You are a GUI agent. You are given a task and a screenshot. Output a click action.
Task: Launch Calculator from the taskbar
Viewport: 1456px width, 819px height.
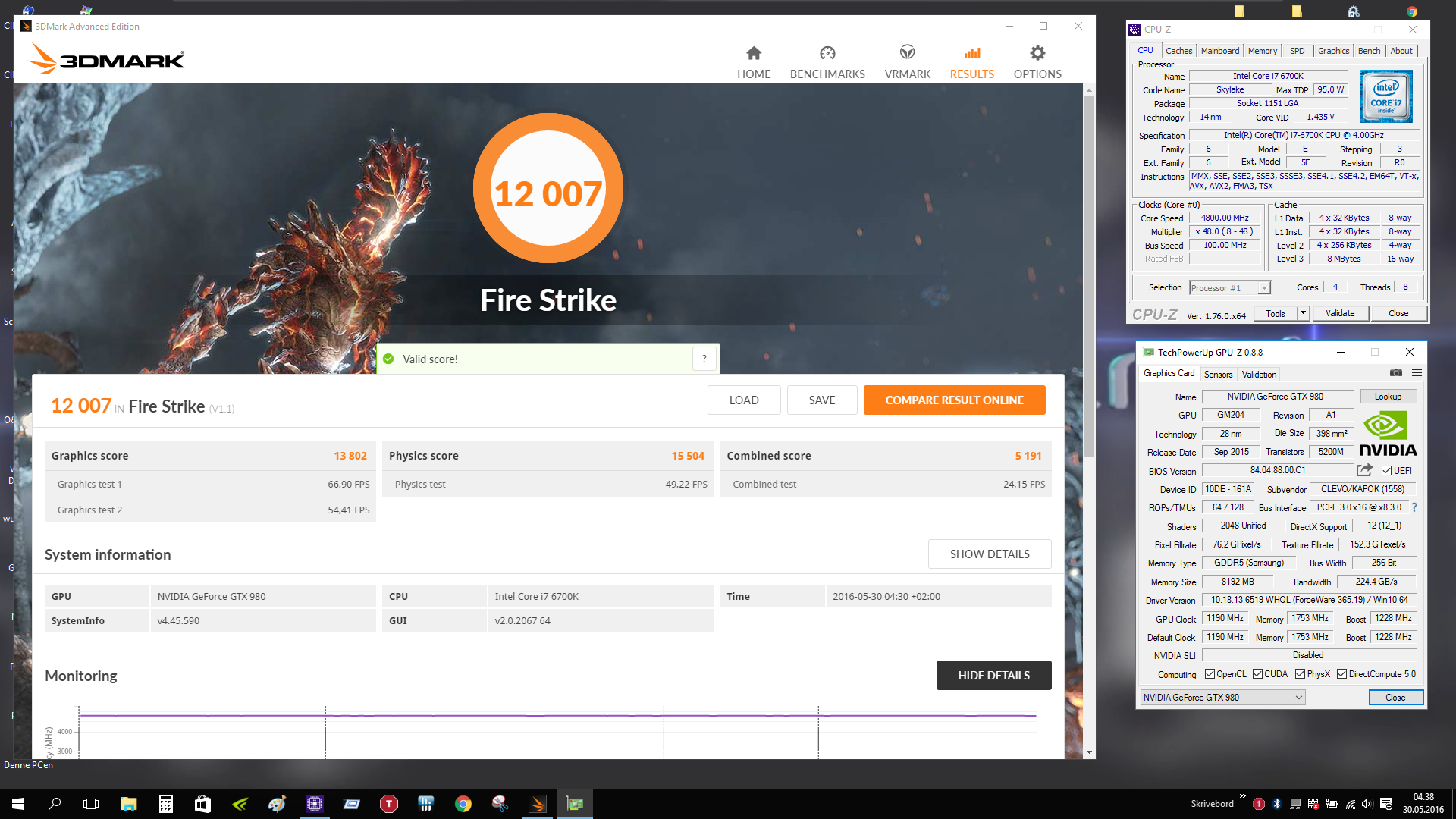coord(165,804)
